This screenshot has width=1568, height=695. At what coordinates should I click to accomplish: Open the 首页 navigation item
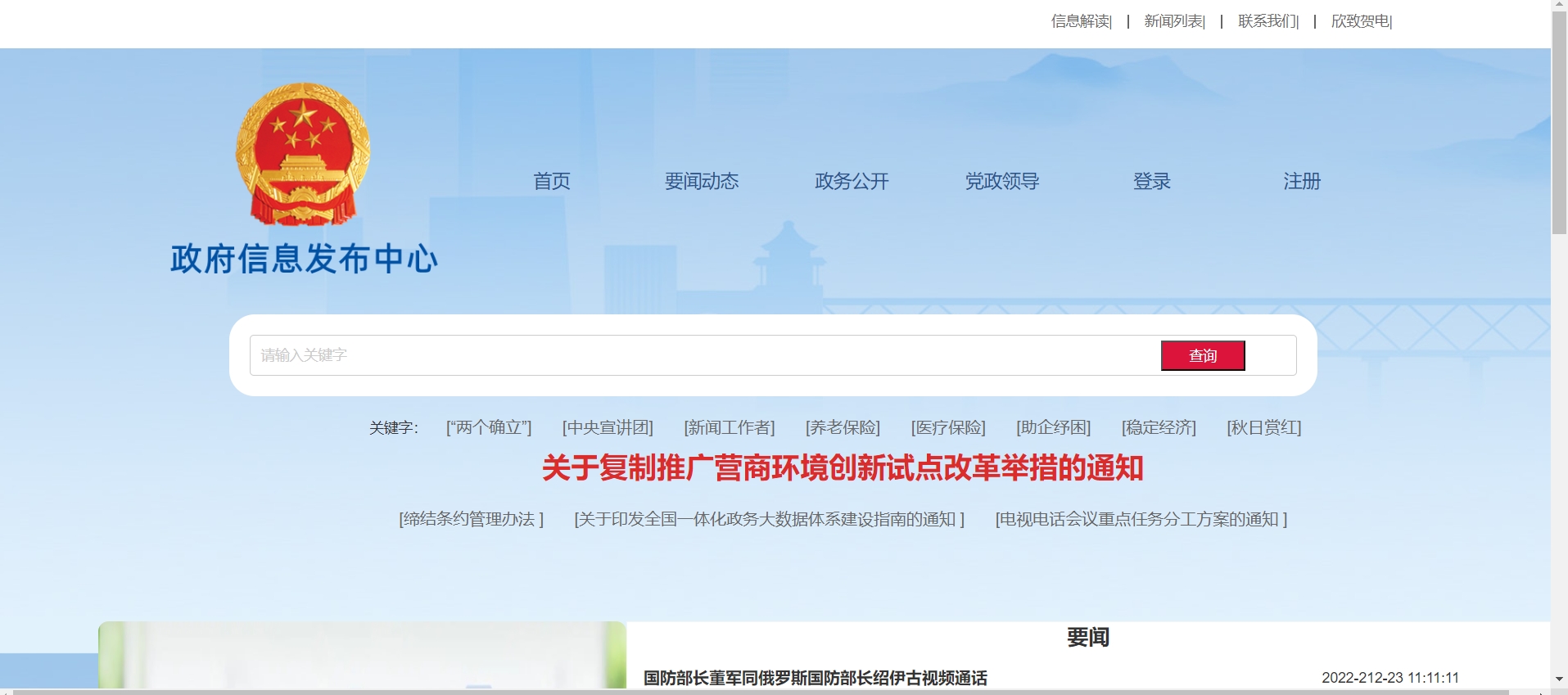pyautogui.click(x=551, y=181)
